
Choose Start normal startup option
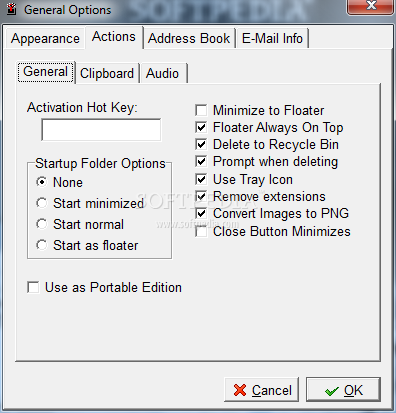pyautogui.click(x=42, y=224)
